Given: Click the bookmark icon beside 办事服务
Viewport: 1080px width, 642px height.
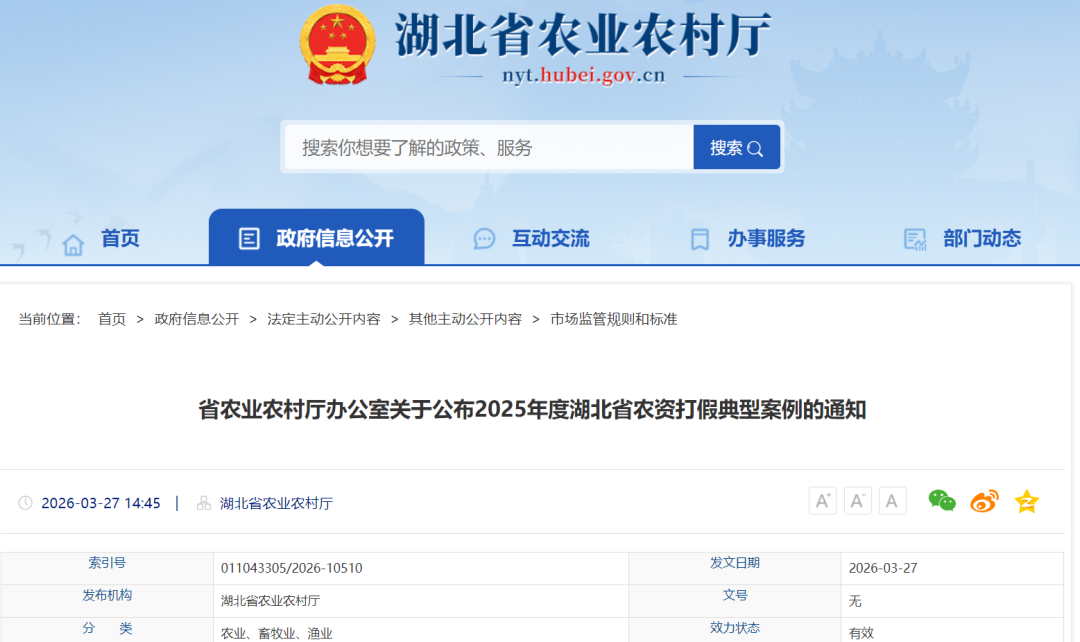Looking at the screenshot, I should click(699, 238).
